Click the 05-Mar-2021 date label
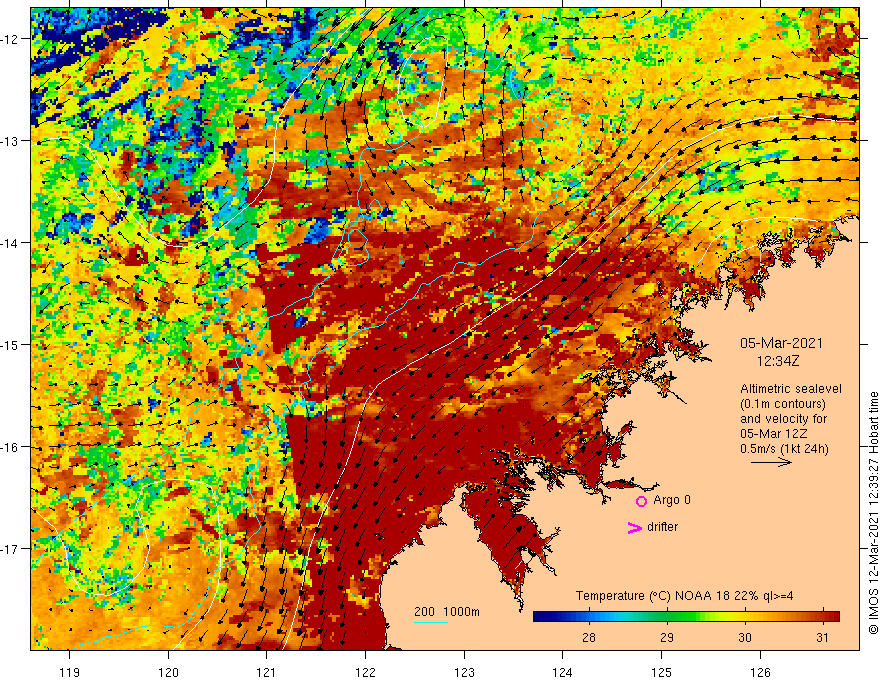This screenshot has width=880, height=680. (x=781, y=343)
